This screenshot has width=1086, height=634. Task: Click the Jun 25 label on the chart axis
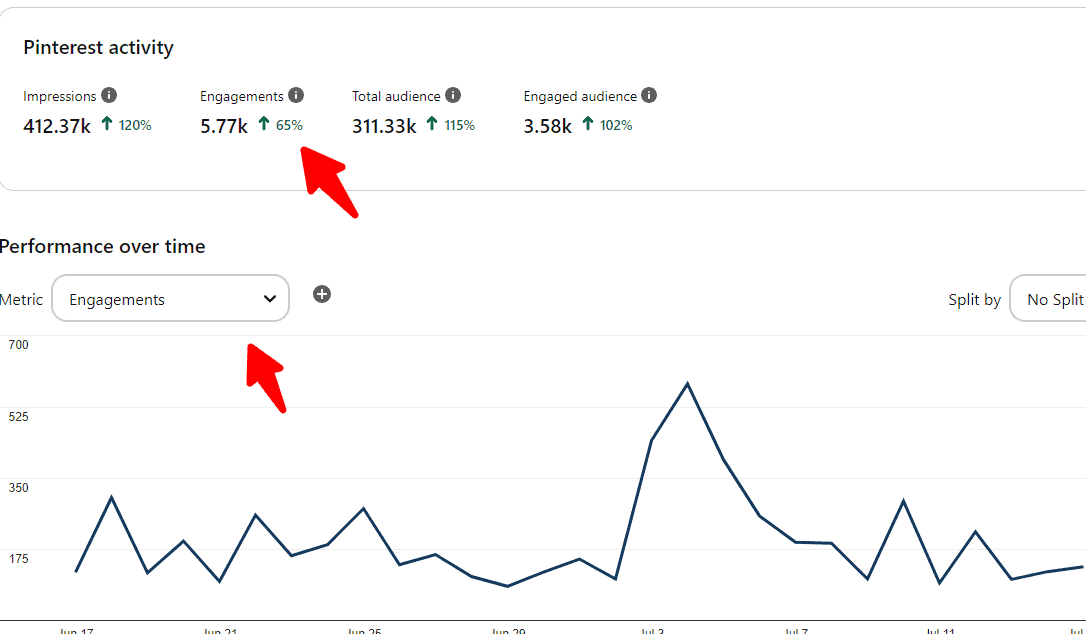(x=367, y=630)
